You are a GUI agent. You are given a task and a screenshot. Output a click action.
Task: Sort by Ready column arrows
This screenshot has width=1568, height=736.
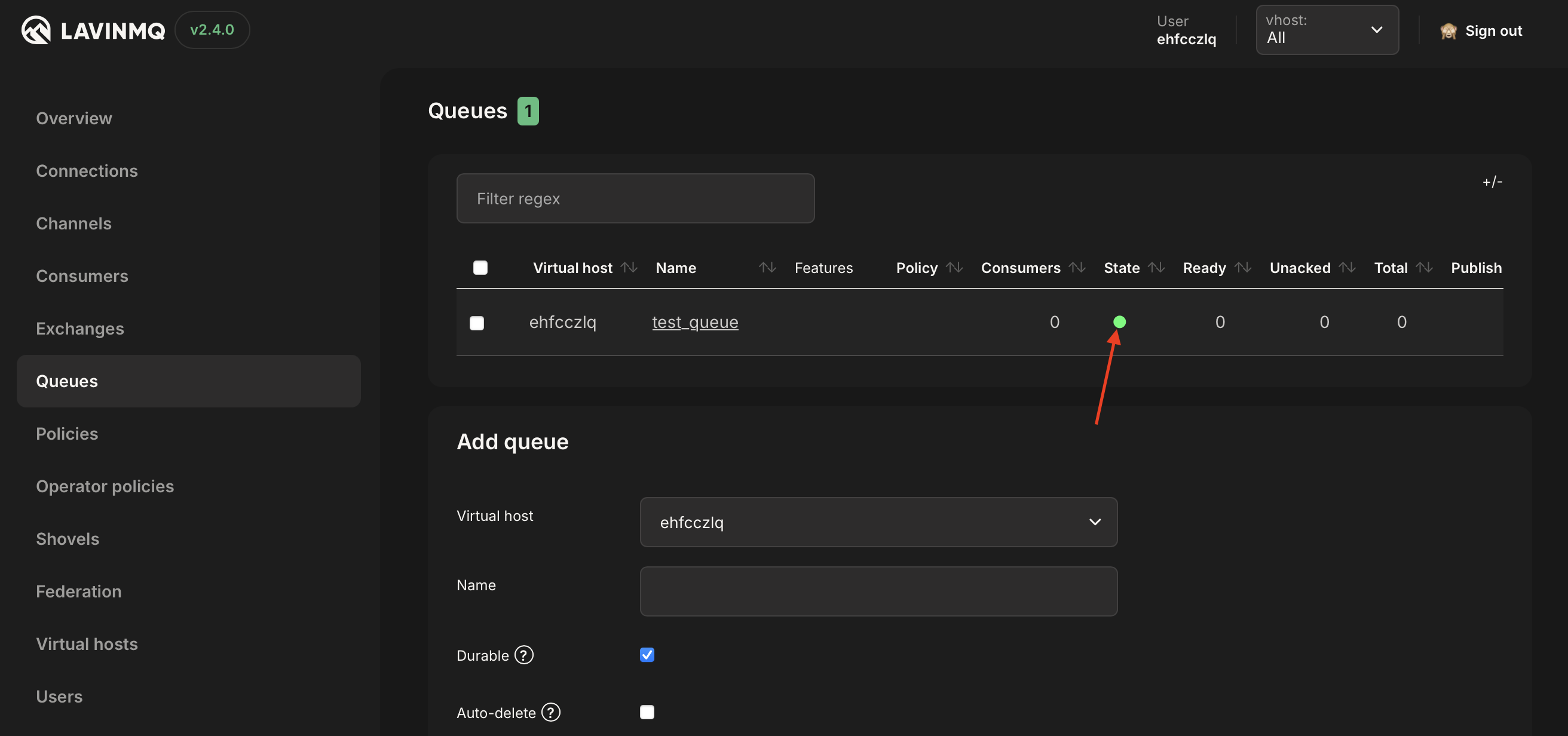pyautogui.click(x=1243, y=268)
